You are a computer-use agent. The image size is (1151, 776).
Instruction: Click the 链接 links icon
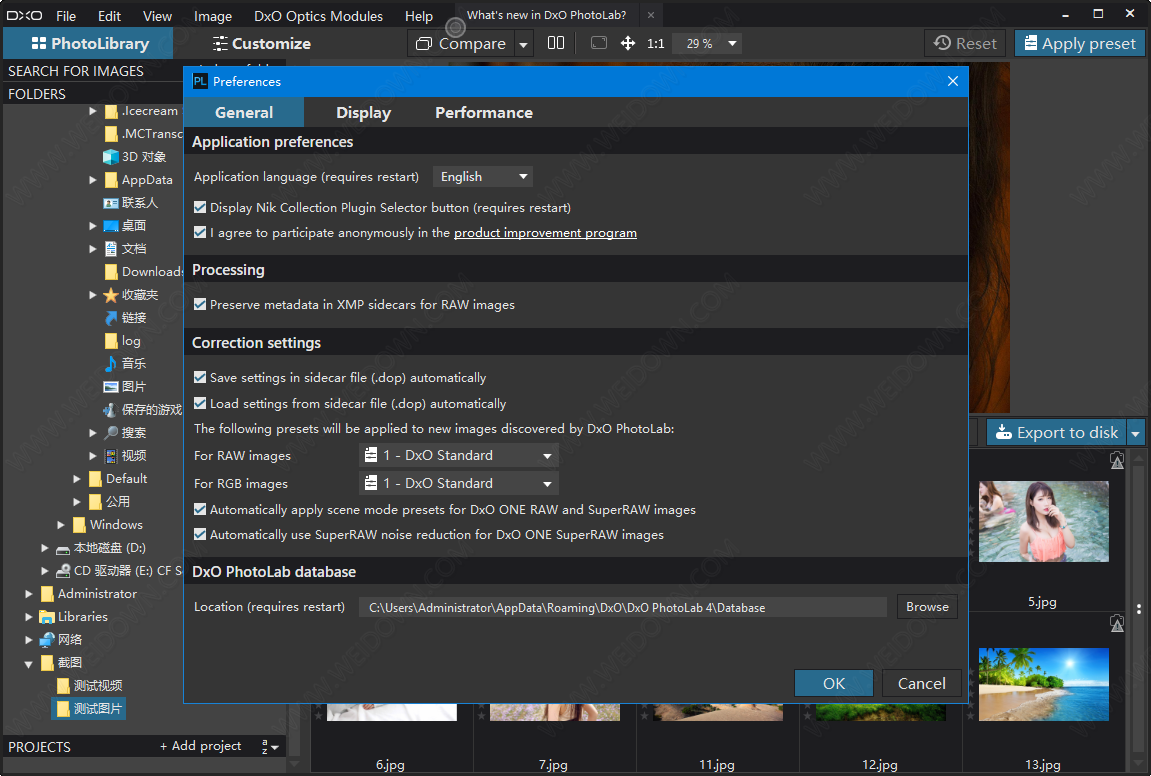click(x=111, y=318)
